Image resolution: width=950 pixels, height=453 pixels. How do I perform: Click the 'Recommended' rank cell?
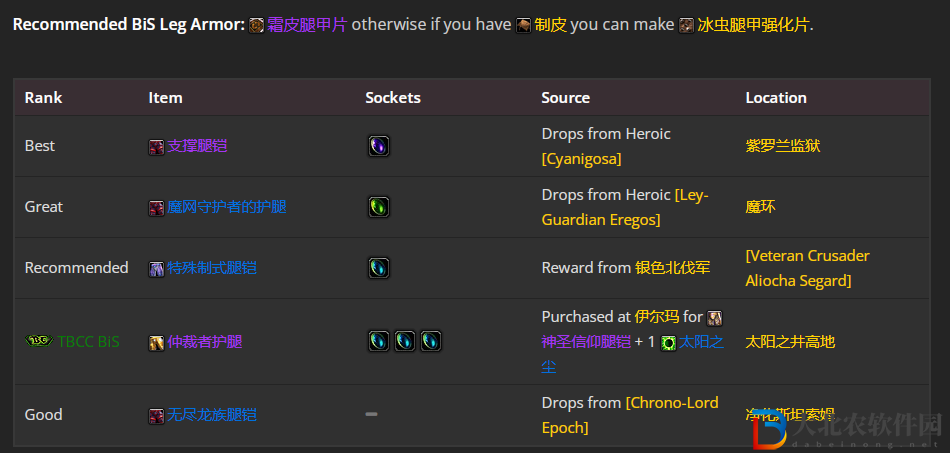pyautogui.click(x=76, y=268)
